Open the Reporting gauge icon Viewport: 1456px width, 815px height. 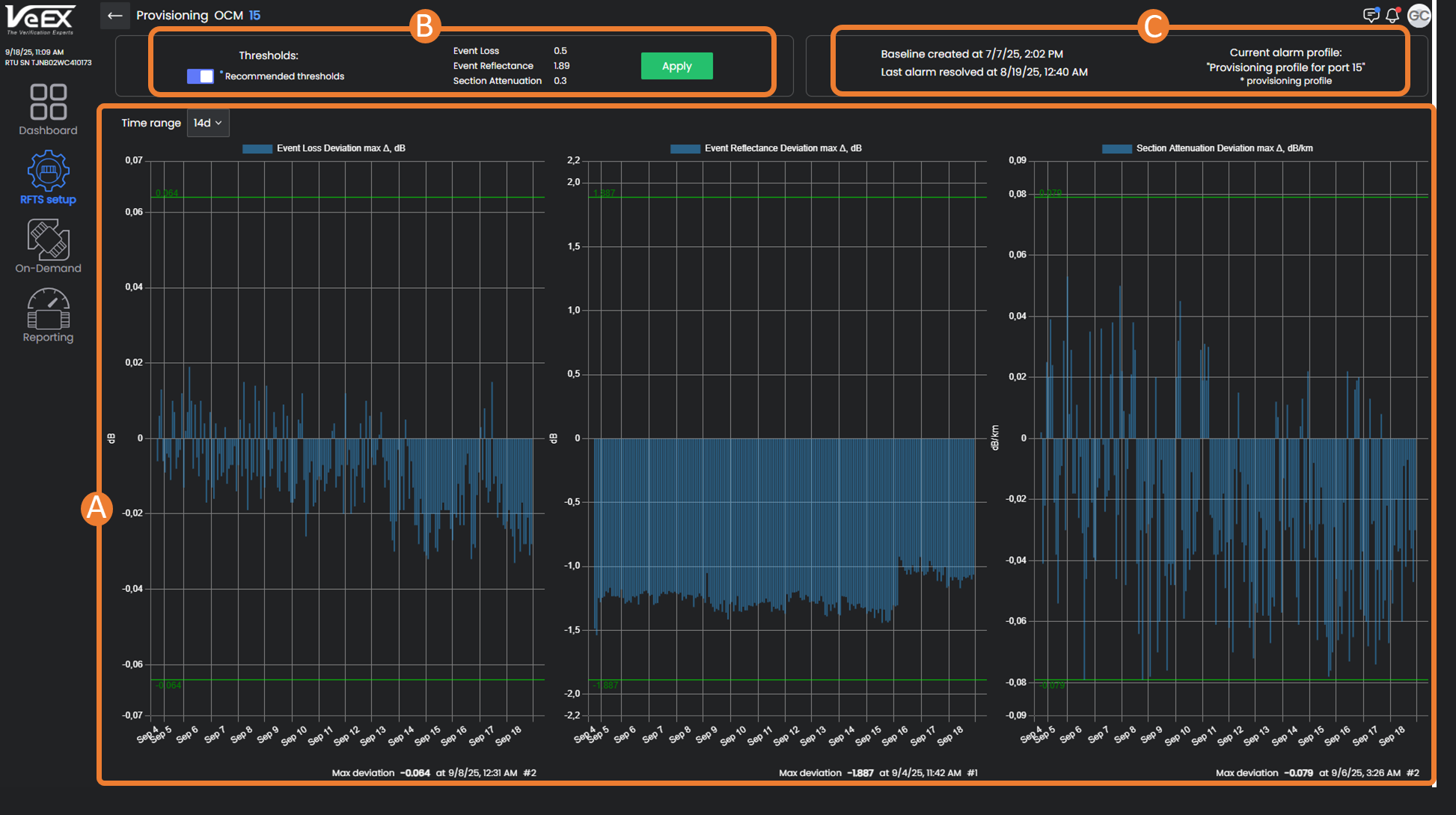tap(48, 308)
